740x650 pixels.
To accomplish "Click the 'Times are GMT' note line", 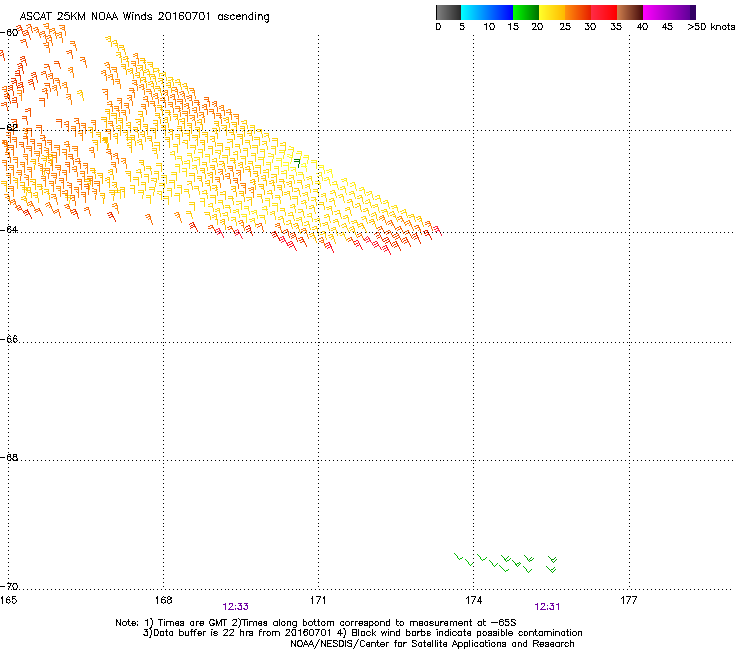I will click(316, 623).
